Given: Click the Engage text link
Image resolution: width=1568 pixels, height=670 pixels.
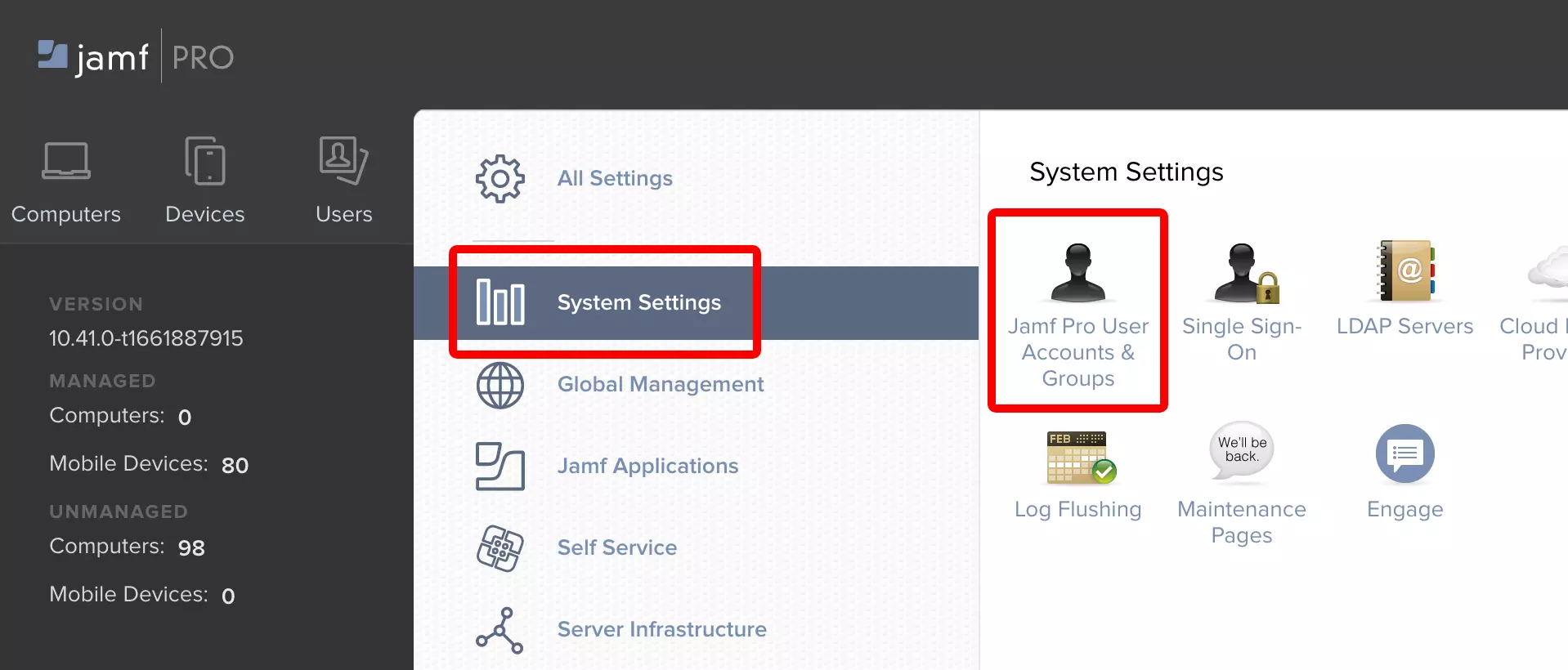Looking at the screenshot, I should 1405,510.
